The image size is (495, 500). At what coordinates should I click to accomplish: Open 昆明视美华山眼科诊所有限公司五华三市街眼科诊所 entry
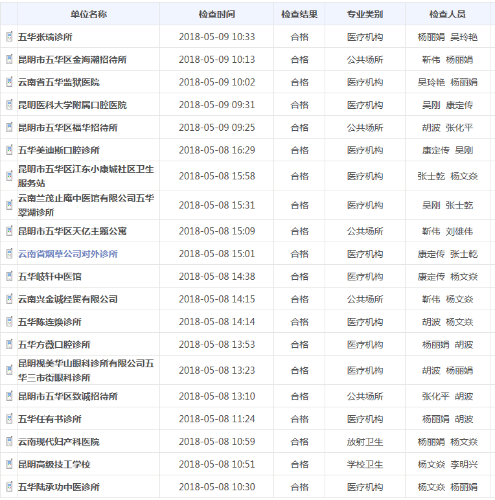click(86, 370)
